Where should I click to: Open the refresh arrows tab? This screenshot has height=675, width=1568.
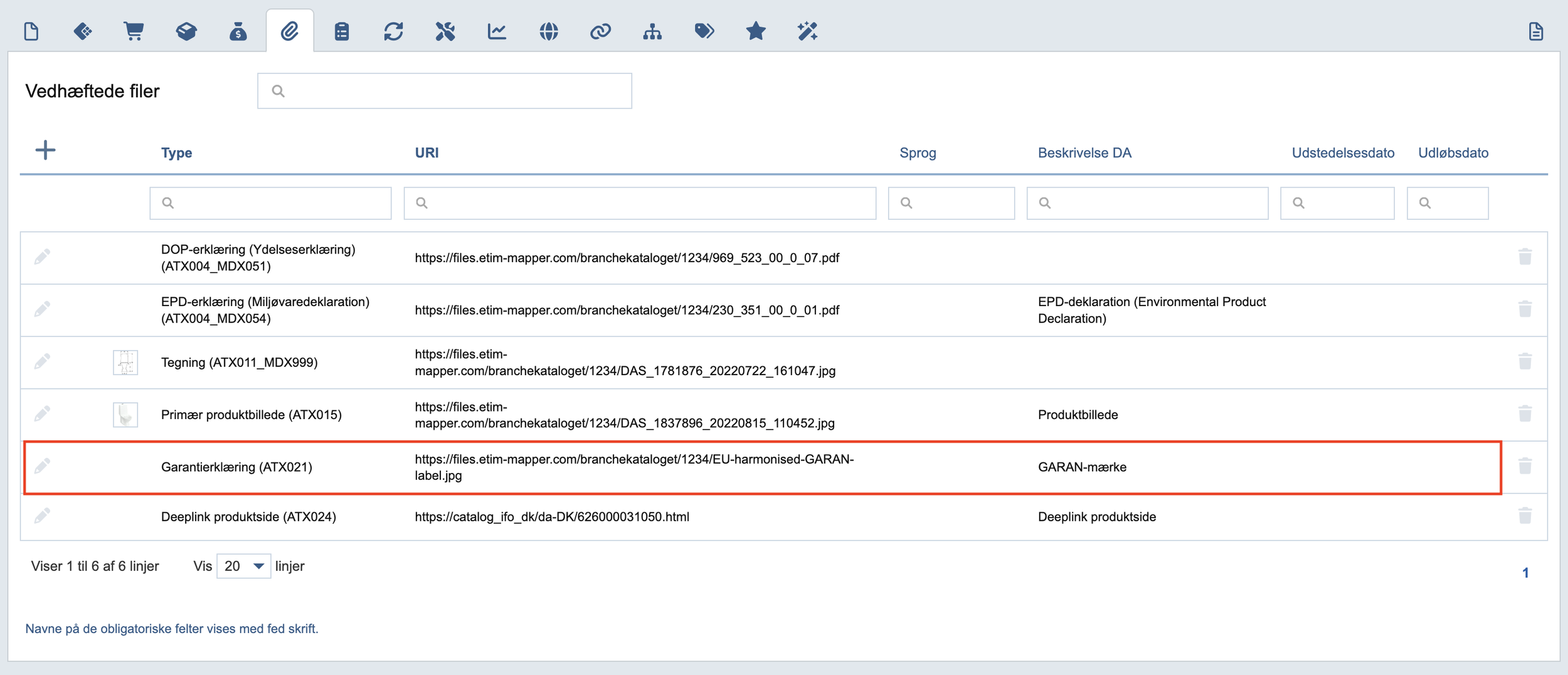click(x=393, y=31)
